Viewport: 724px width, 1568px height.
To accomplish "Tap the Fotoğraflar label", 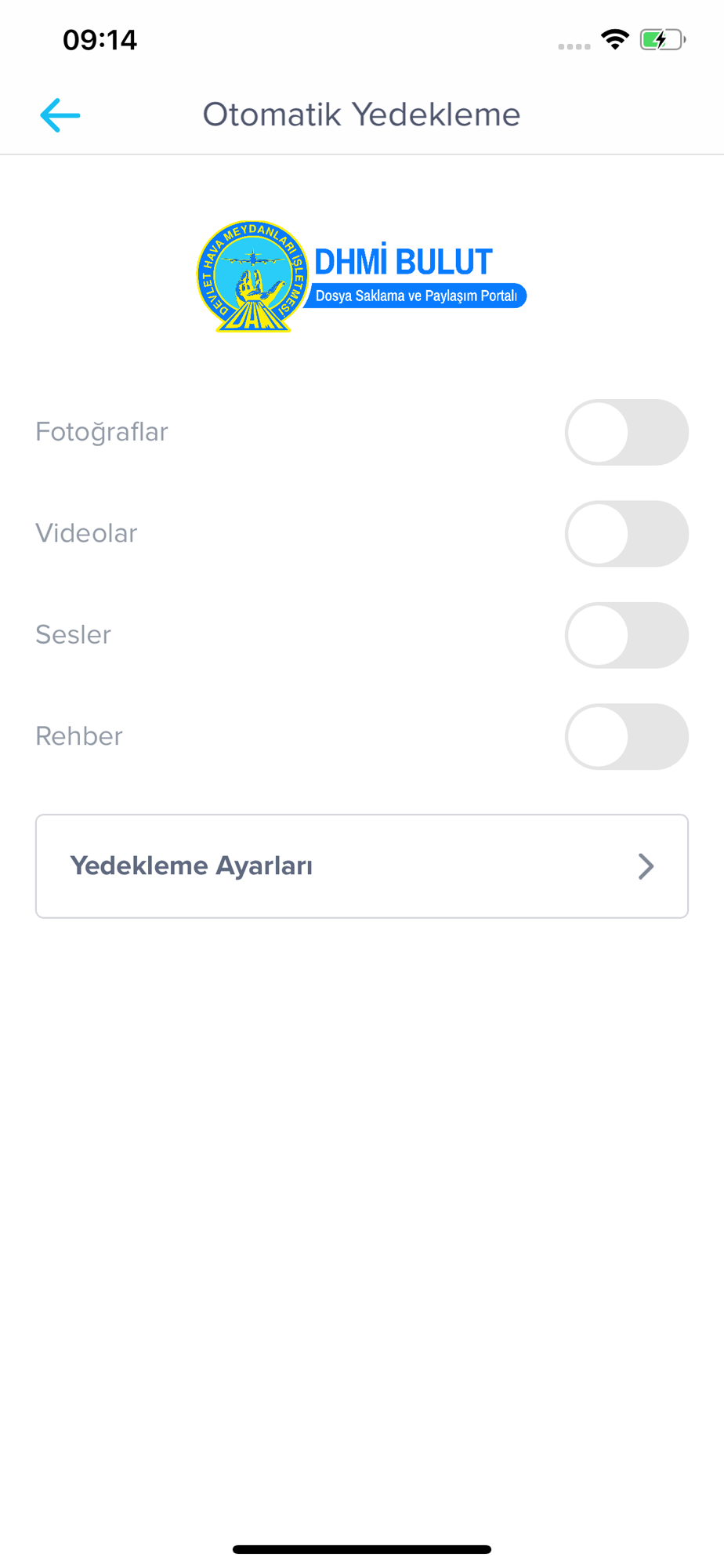I will (102, 432).
